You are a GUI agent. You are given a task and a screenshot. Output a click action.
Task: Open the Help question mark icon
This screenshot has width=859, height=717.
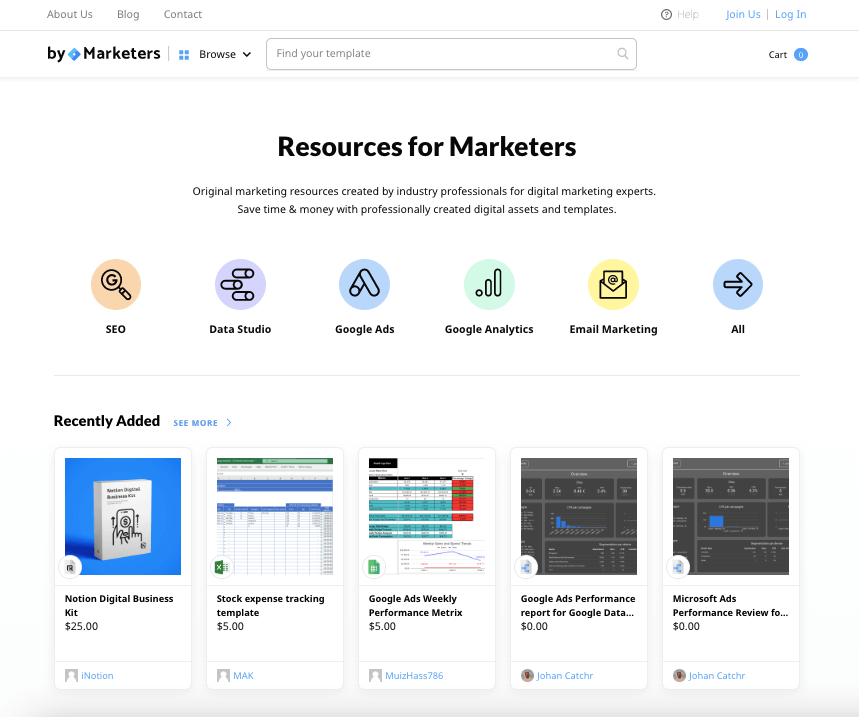coord(667,15)
